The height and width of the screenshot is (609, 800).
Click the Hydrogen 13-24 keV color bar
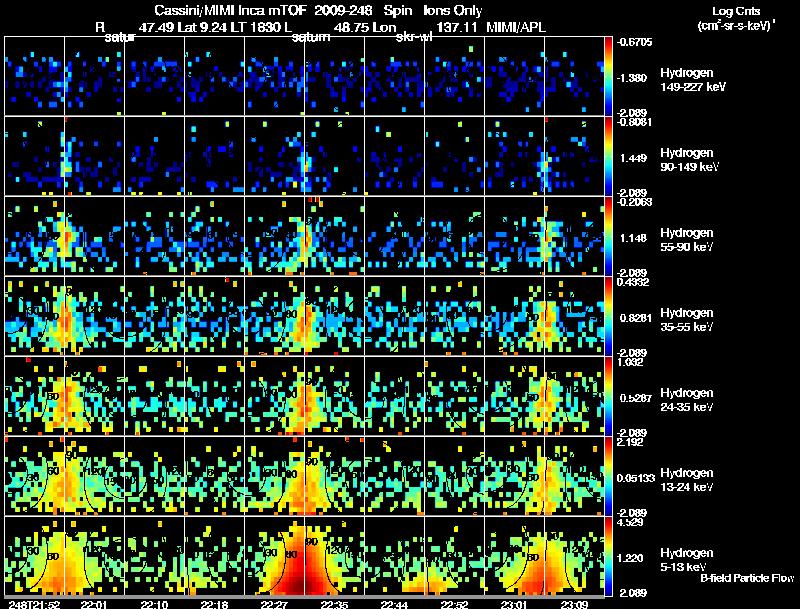(608, 476)
